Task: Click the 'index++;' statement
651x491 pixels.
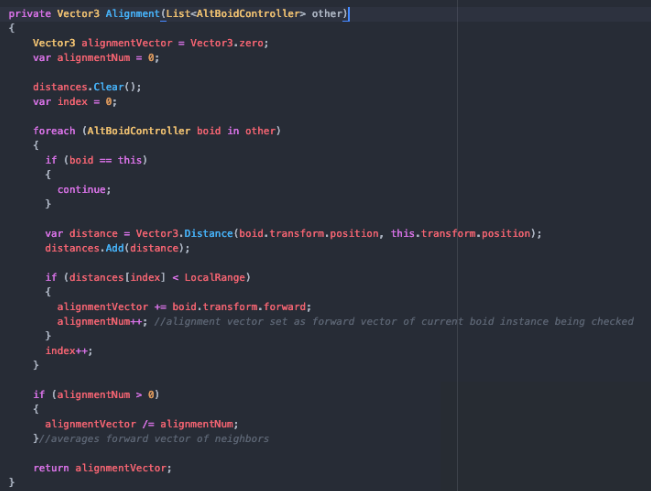Action: coord(69,351)
